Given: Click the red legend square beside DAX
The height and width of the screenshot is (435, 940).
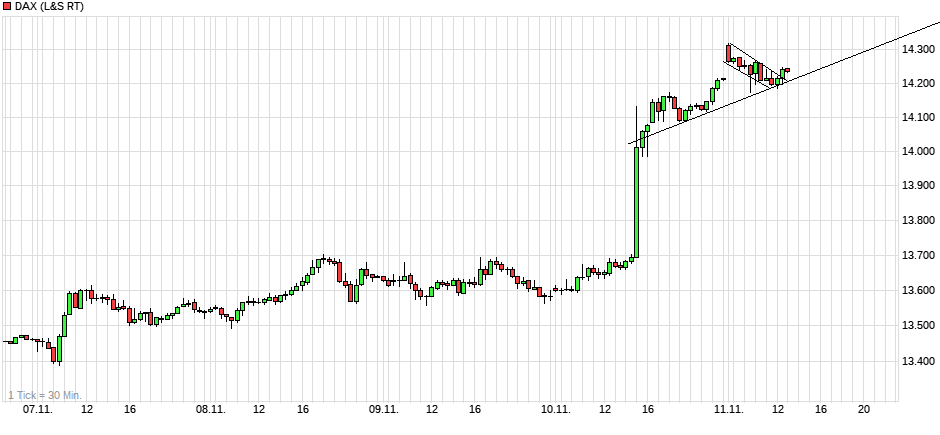Looking at the screenshot, I should click(x=8, y=7).
